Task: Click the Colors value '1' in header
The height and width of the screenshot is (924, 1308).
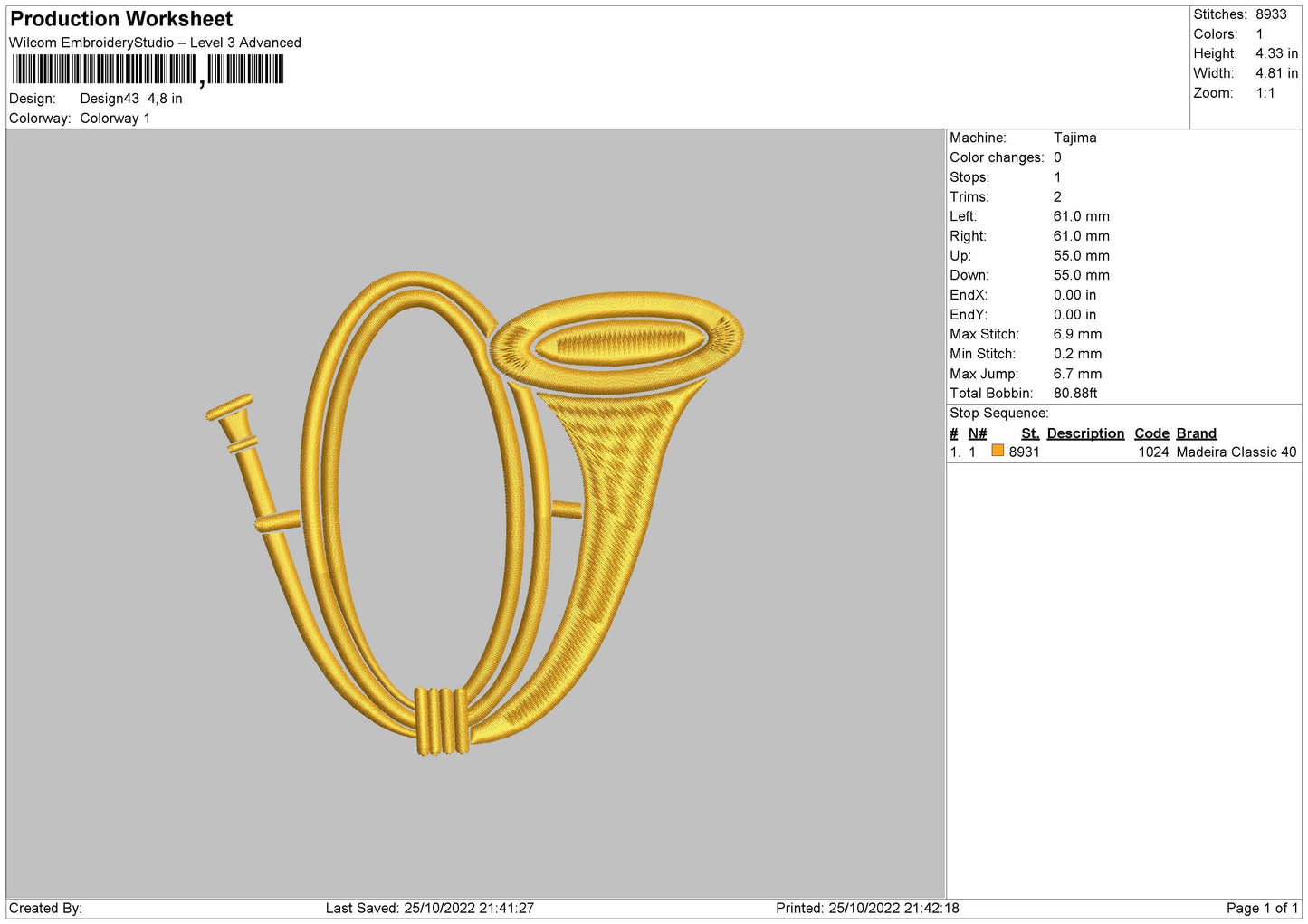Action: click(1259, 34)
